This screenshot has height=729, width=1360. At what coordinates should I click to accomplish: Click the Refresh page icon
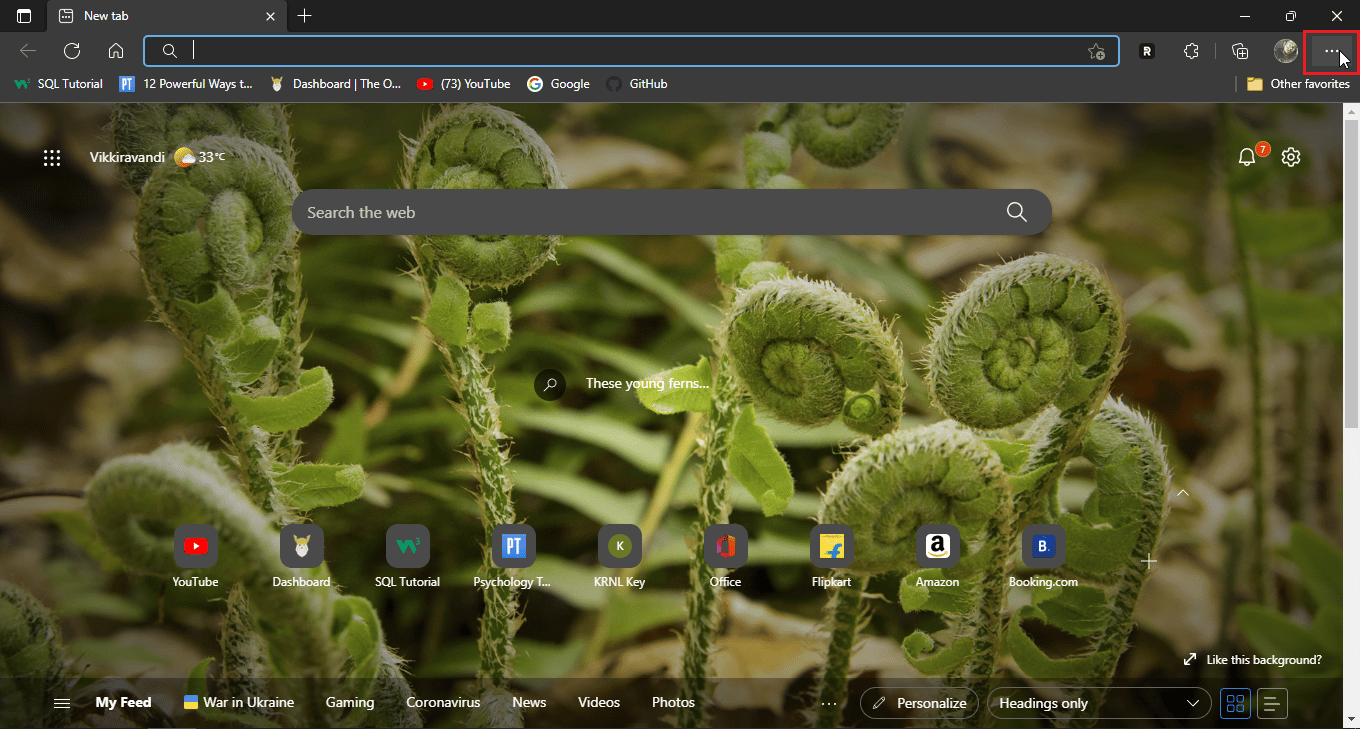click(72, 51)
